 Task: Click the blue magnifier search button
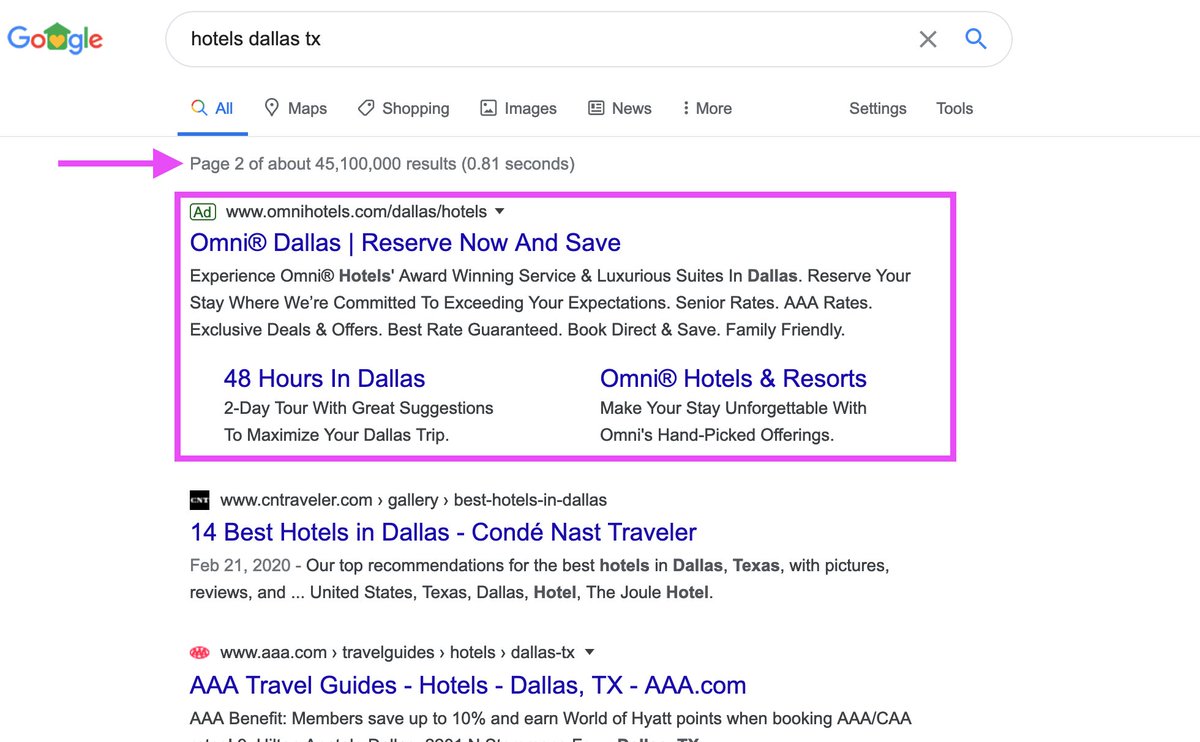(975, 39)
